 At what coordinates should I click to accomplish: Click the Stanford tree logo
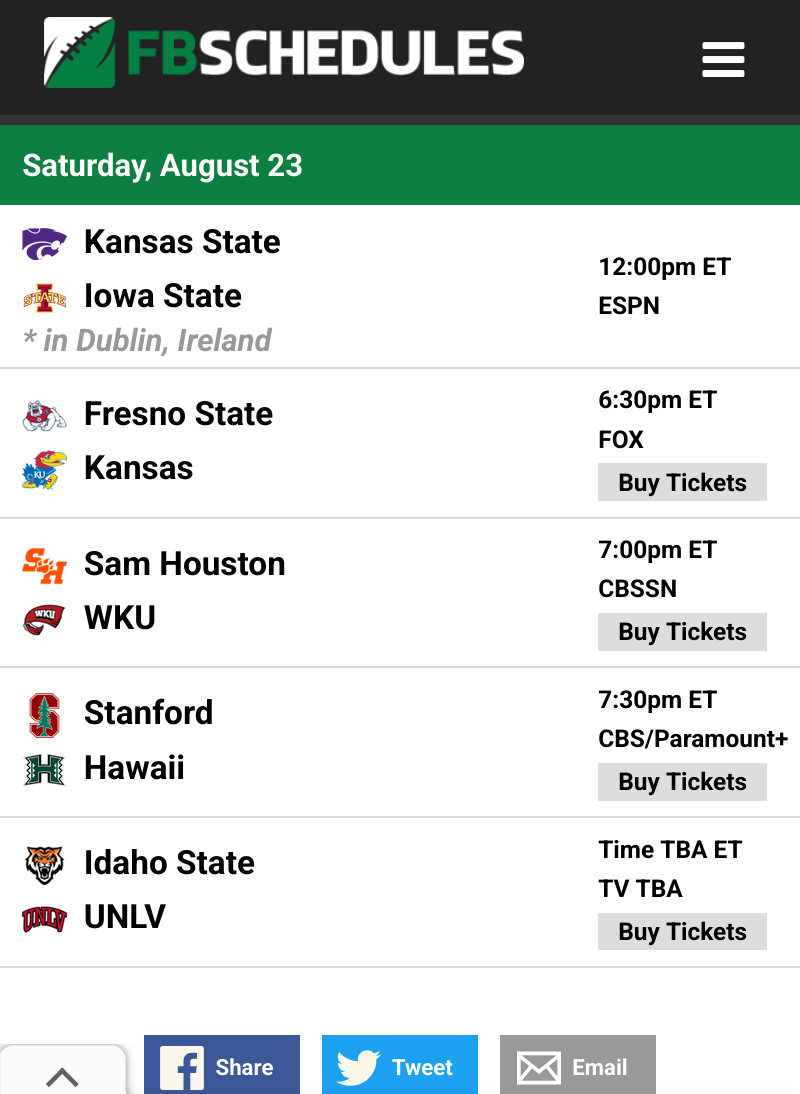(x=45, y=715)
